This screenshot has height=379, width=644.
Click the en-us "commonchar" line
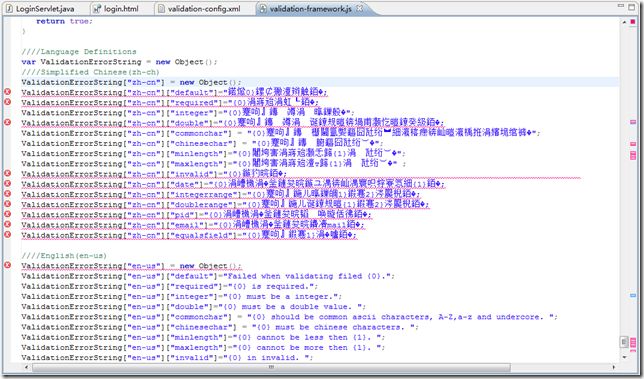tap(290, 317)
